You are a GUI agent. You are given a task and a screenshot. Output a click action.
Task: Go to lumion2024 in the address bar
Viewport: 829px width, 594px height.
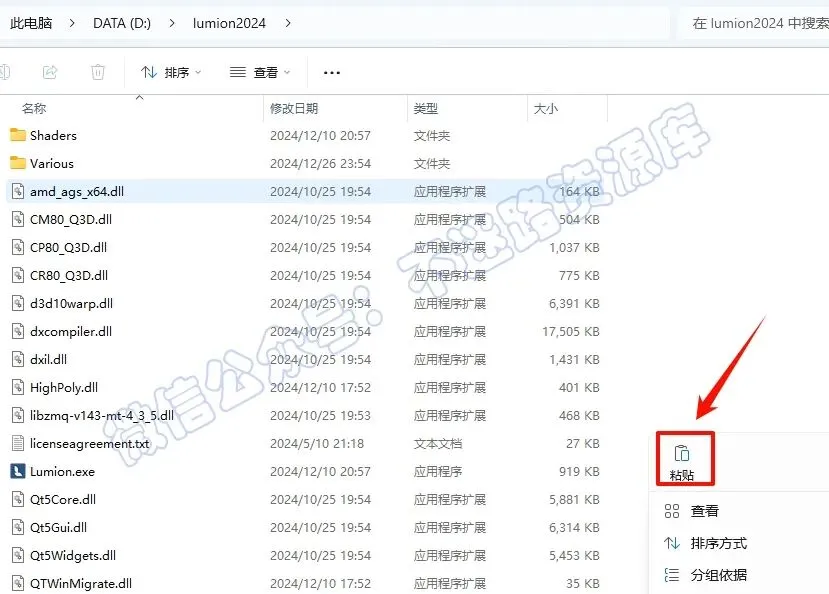point(229,23)
